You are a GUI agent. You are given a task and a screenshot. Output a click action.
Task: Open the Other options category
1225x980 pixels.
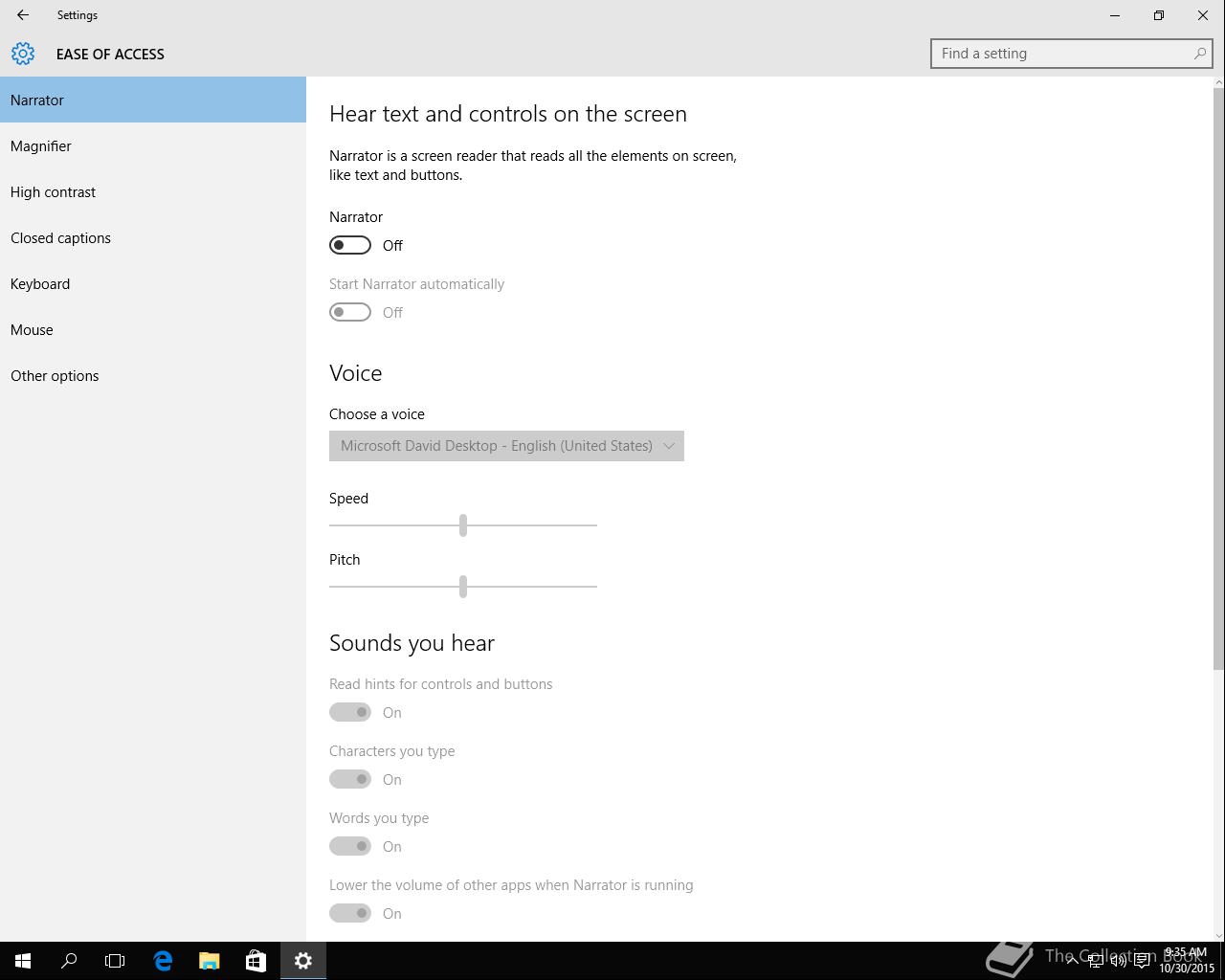tap(153, 375)
